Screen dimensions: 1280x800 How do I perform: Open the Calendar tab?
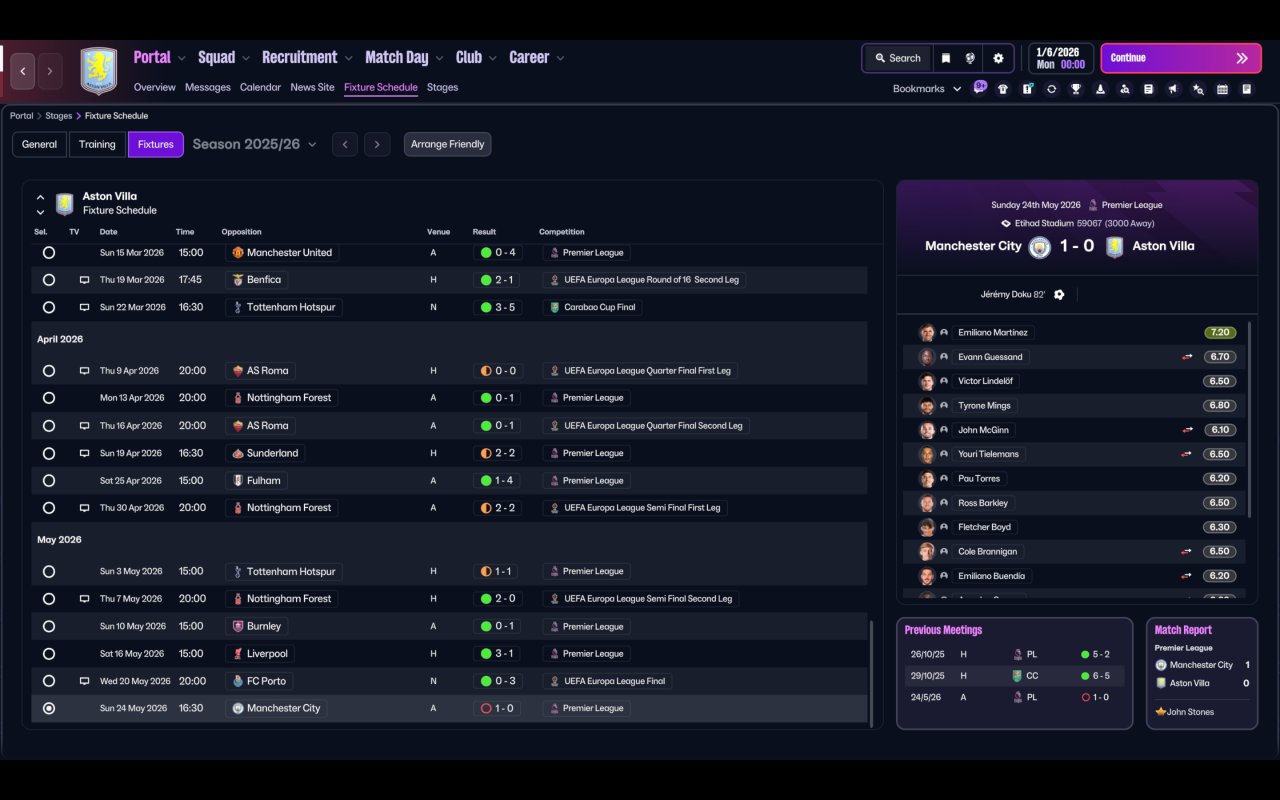pyautogui.click(x=260, y=87)
